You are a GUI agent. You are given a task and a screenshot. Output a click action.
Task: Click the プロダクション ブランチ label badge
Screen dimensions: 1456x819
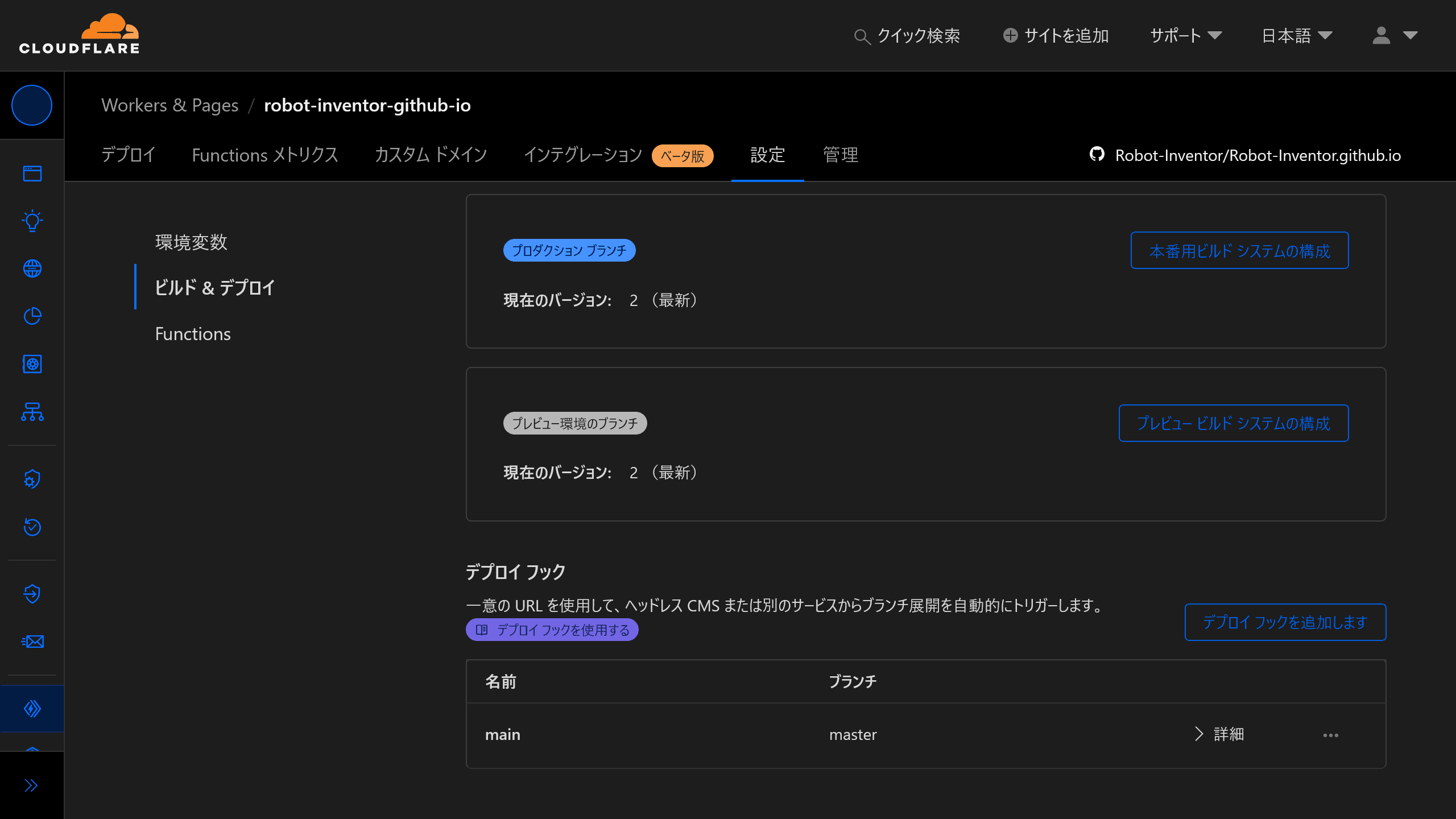569,250
